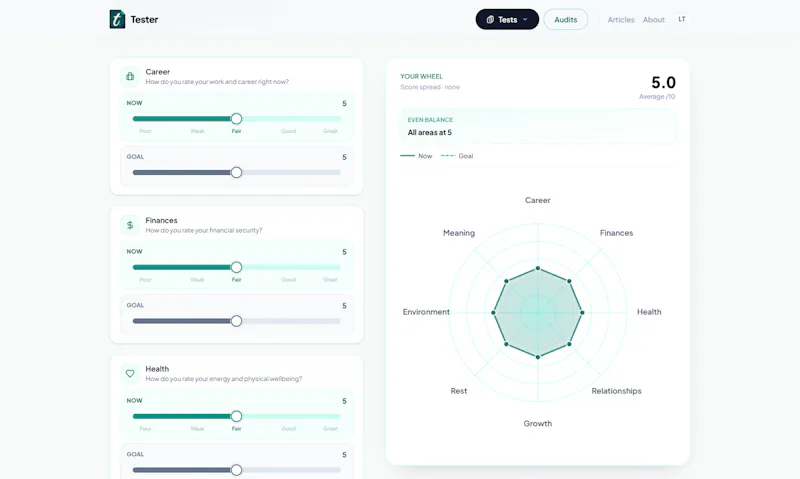This screenshot has height=479, width=800.
Task: Click the Health heart icon
Action: tap(130, 373)
